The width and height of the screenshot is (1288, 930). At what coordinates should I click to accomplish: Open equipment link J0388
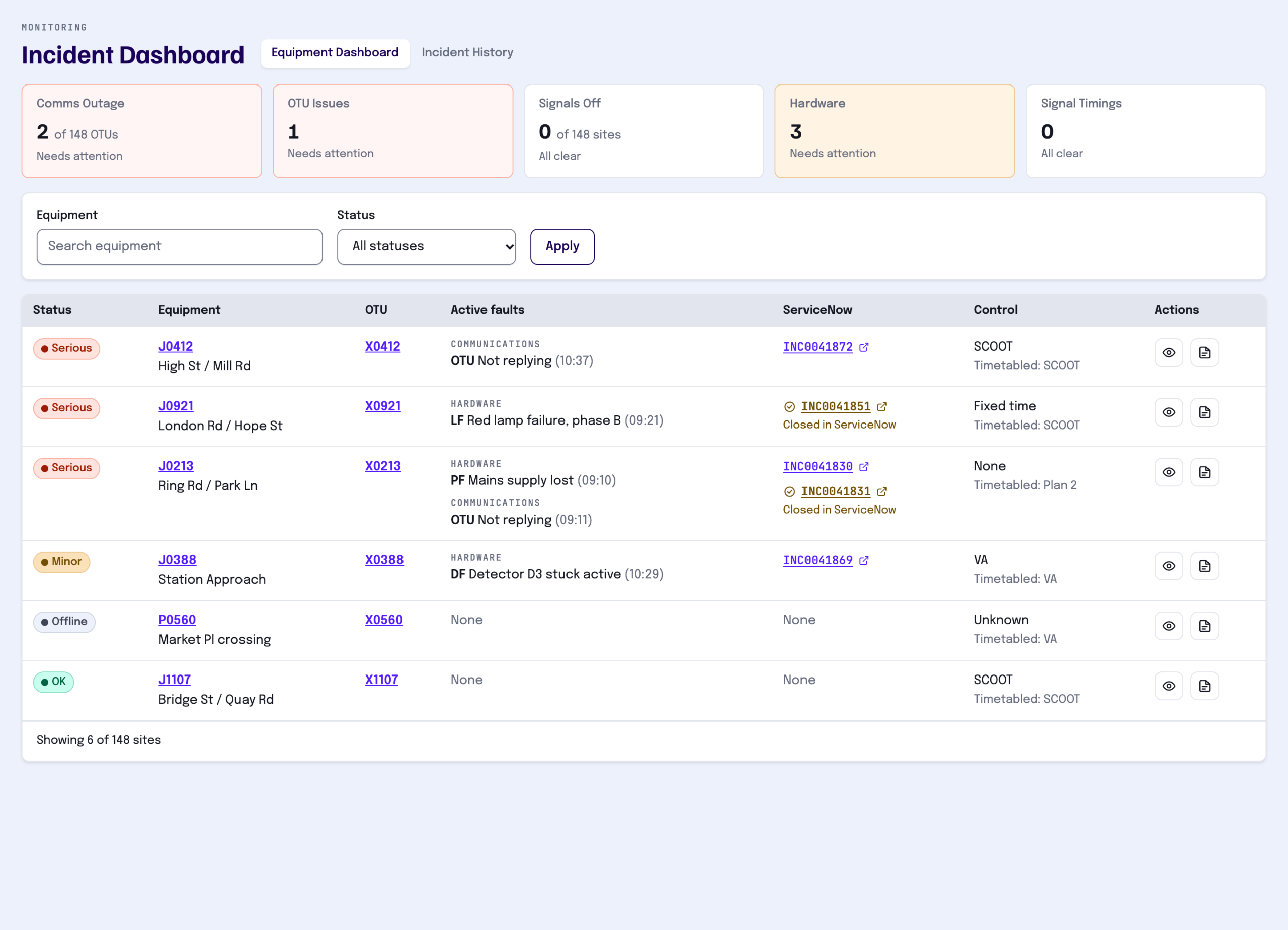[x=177, y=560]
